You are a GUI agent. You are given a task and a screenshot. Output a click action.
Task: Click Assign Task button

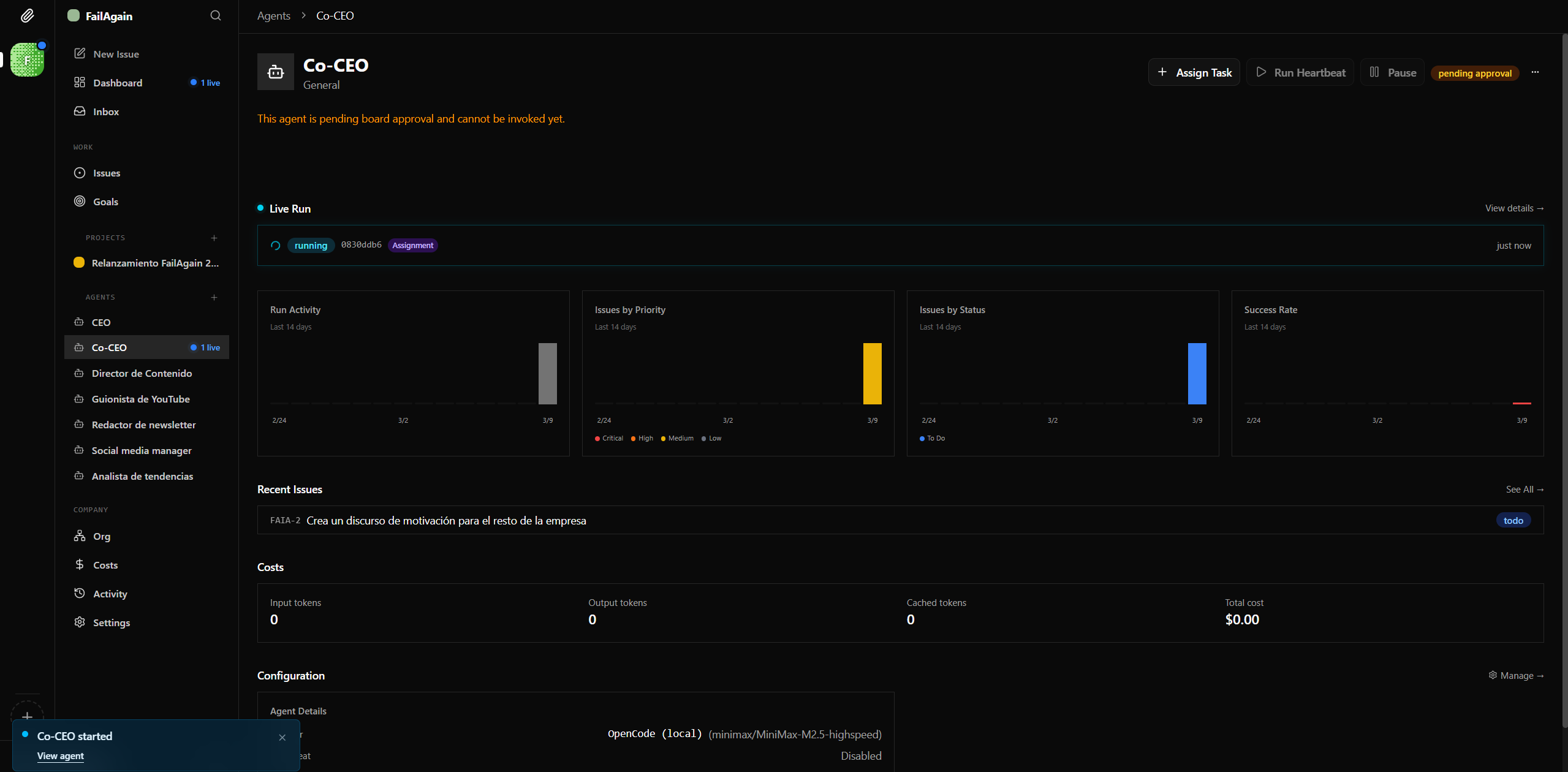[1194, 72]
